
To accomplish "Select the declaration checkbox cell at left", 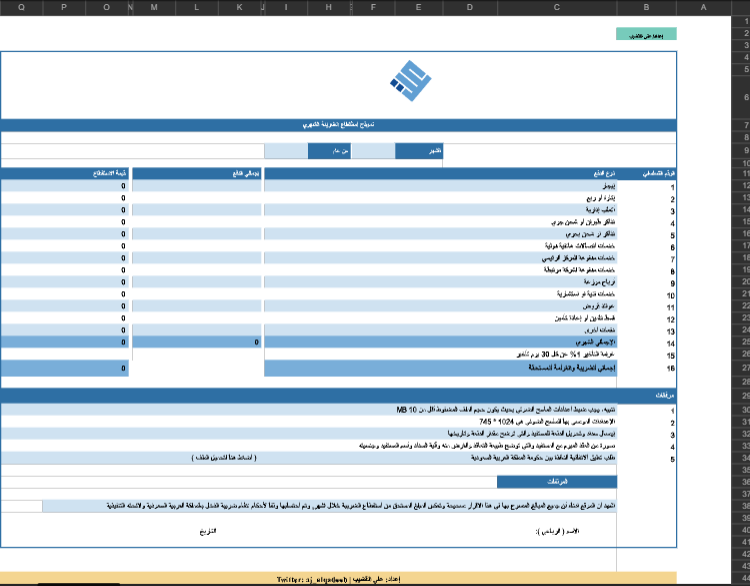I will (22, 506).
